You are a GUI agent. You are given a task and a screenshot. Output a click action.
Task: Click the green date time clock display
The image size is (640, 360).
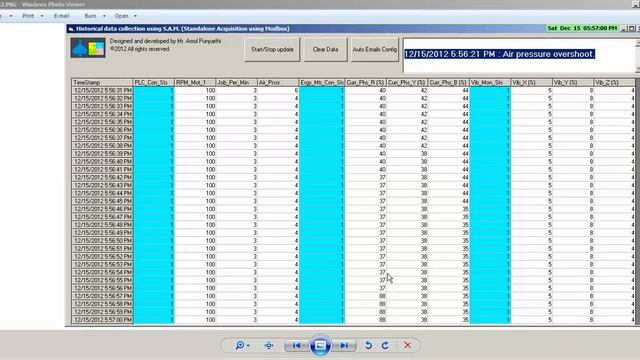582,28
